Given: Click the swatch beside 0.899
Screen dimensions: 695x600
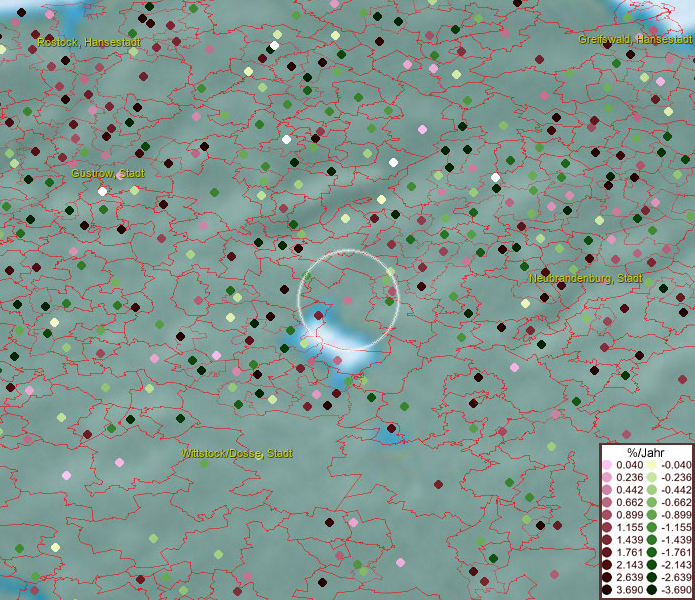Looking at the screenshot, I should pyautogui.click(x=607, y=515).
